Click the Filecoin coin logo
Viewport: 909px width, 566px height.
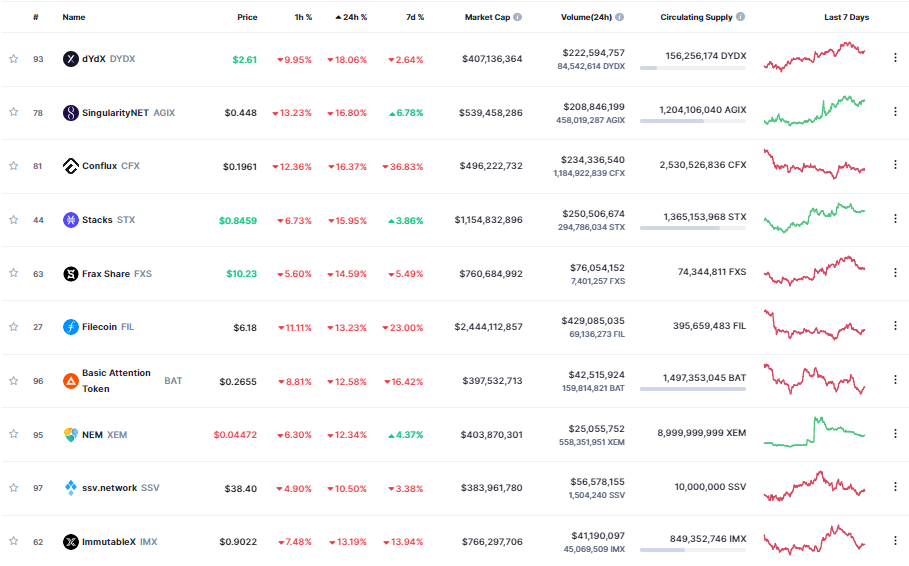pos(71,327)
